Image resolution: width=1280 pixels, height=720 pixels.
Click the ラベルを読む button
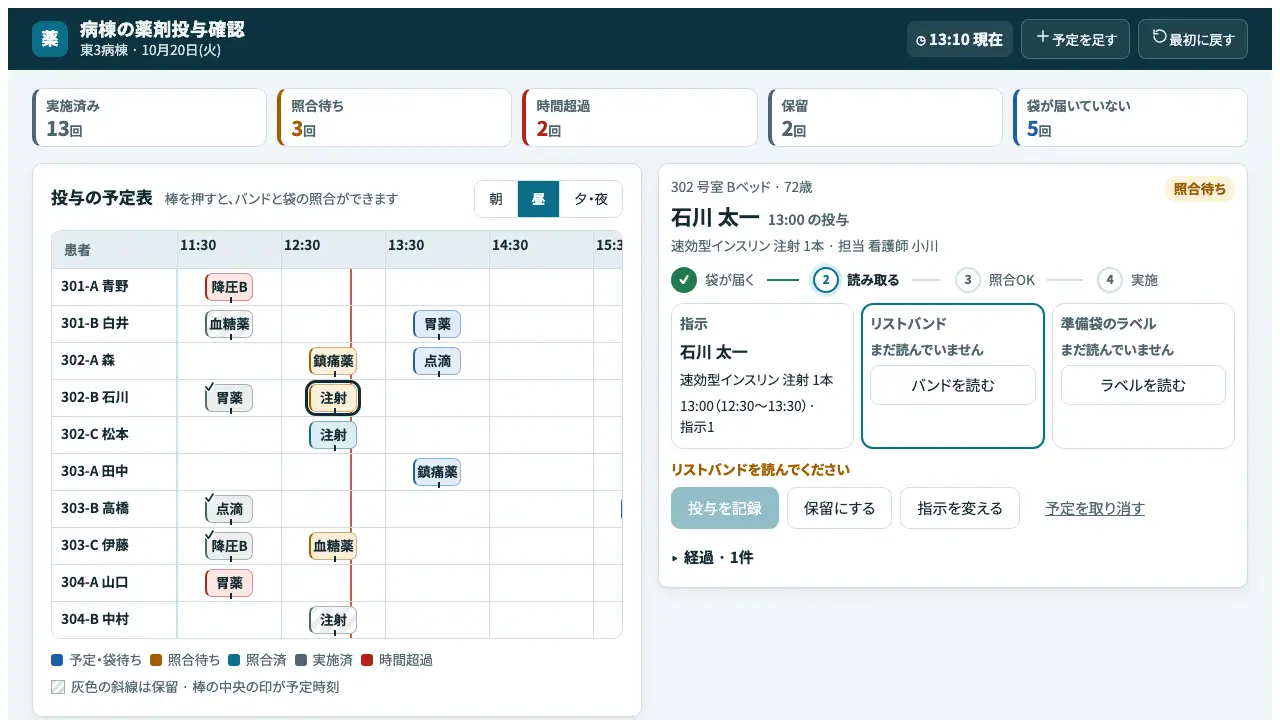click(1143, 385)
